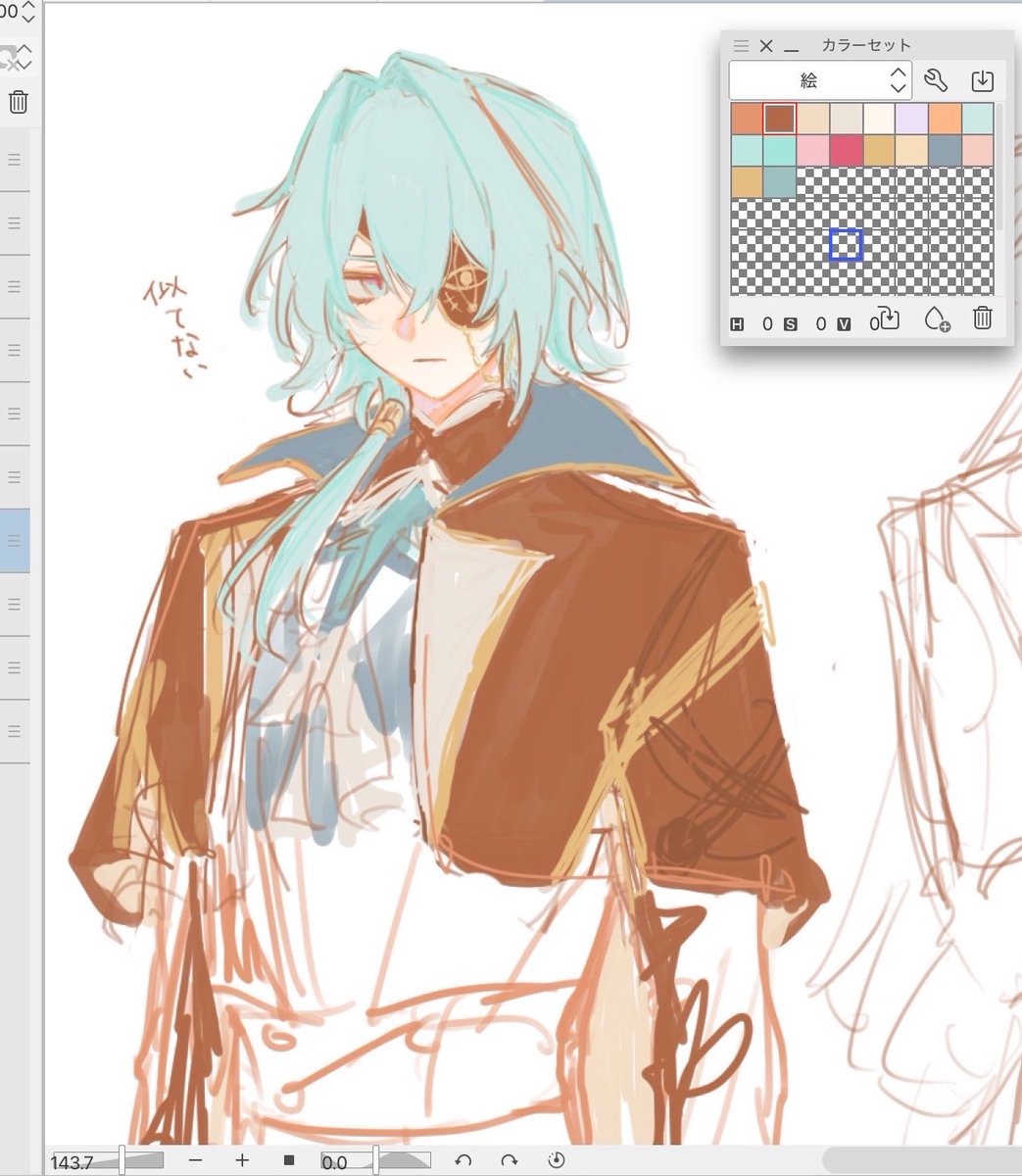Open color set settings wrench icon

point(936,80)
